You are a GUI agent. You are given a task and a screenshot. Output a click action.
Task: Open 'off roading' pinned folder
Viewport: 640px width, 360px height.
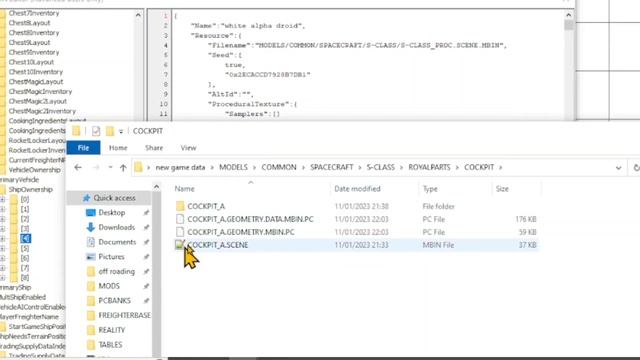tap(116, 271)
